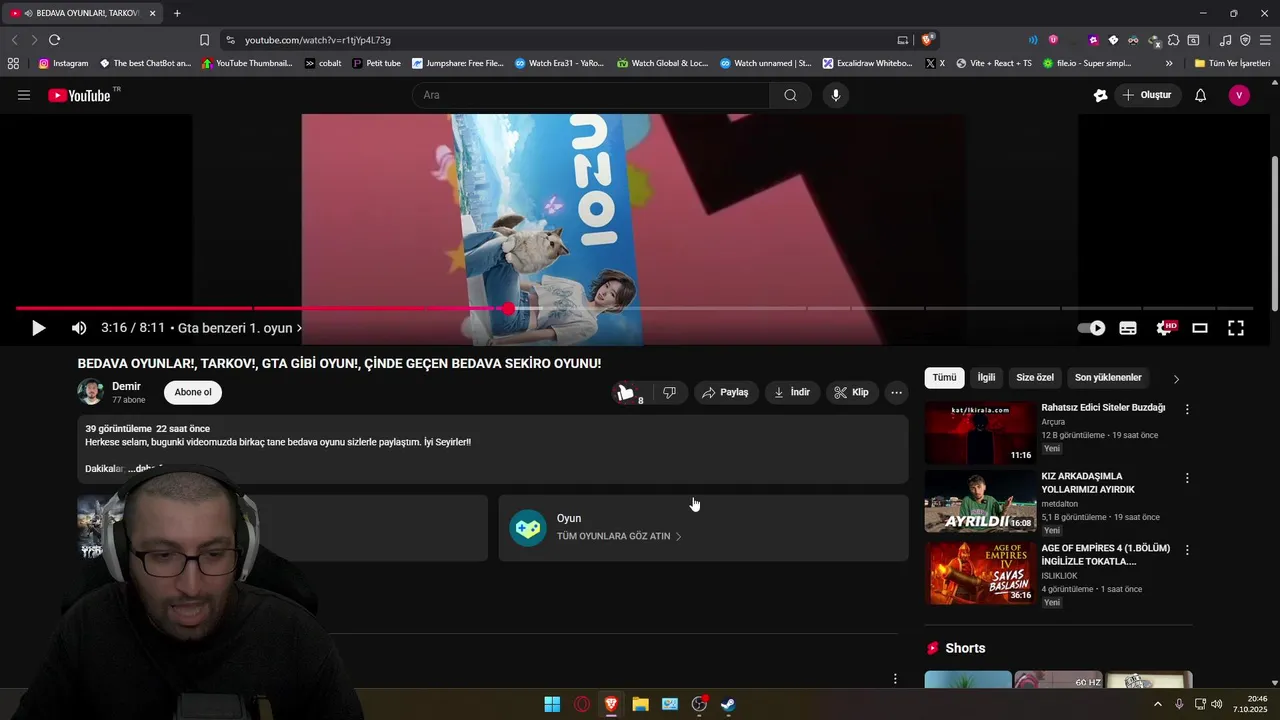The image size is (1280, 720).
Task: Open Brave Shields lion icon
Action: point(928,40)
